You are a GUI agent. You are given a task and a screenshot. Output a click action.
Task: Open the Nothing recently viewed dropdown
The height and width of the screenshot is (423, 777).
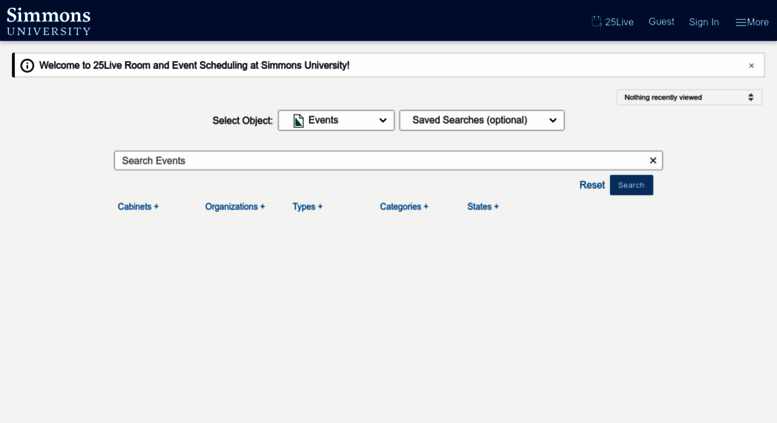689,97
